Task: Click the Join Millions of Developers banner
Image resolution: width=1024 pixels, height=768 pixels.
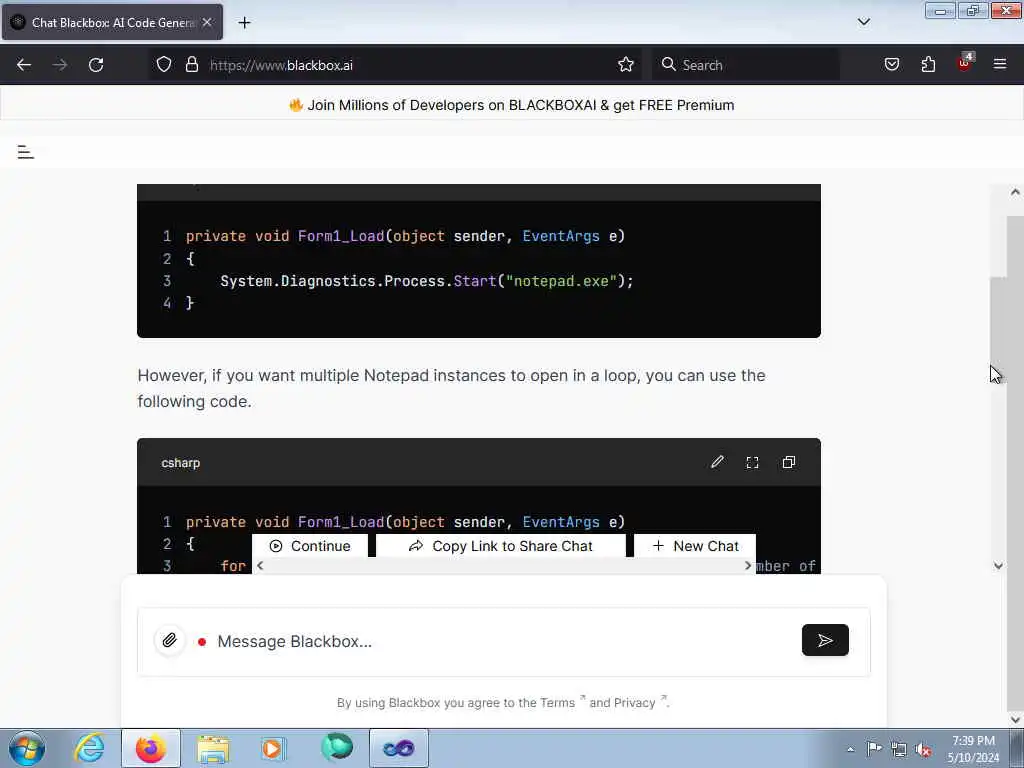Action: coord(512,105)
